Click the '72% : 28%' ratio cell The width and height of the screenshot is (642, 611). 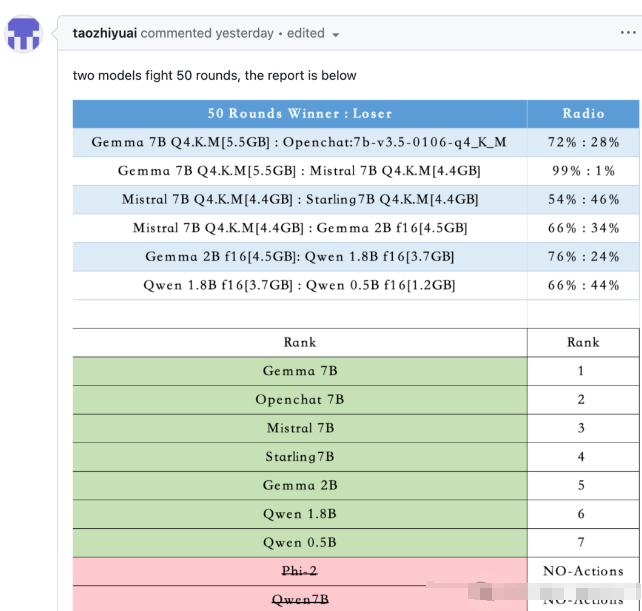point(583,142)
